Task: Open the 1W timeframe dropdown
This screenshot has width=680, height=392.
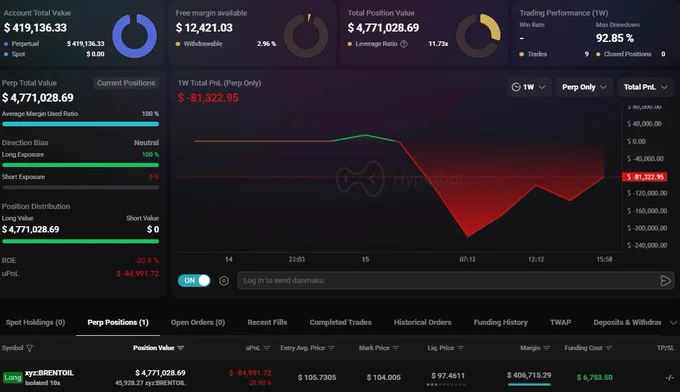Action: [529, 87]
